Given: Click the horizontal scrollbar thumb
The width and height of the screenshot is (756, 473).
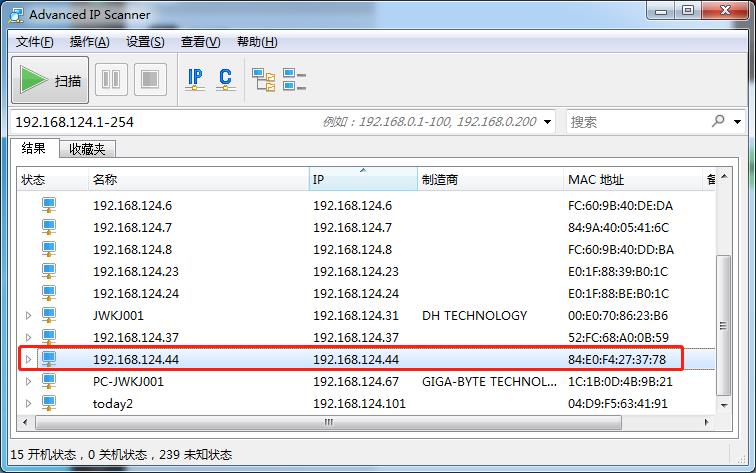Looking at the screenshot, I should [328, 422].
